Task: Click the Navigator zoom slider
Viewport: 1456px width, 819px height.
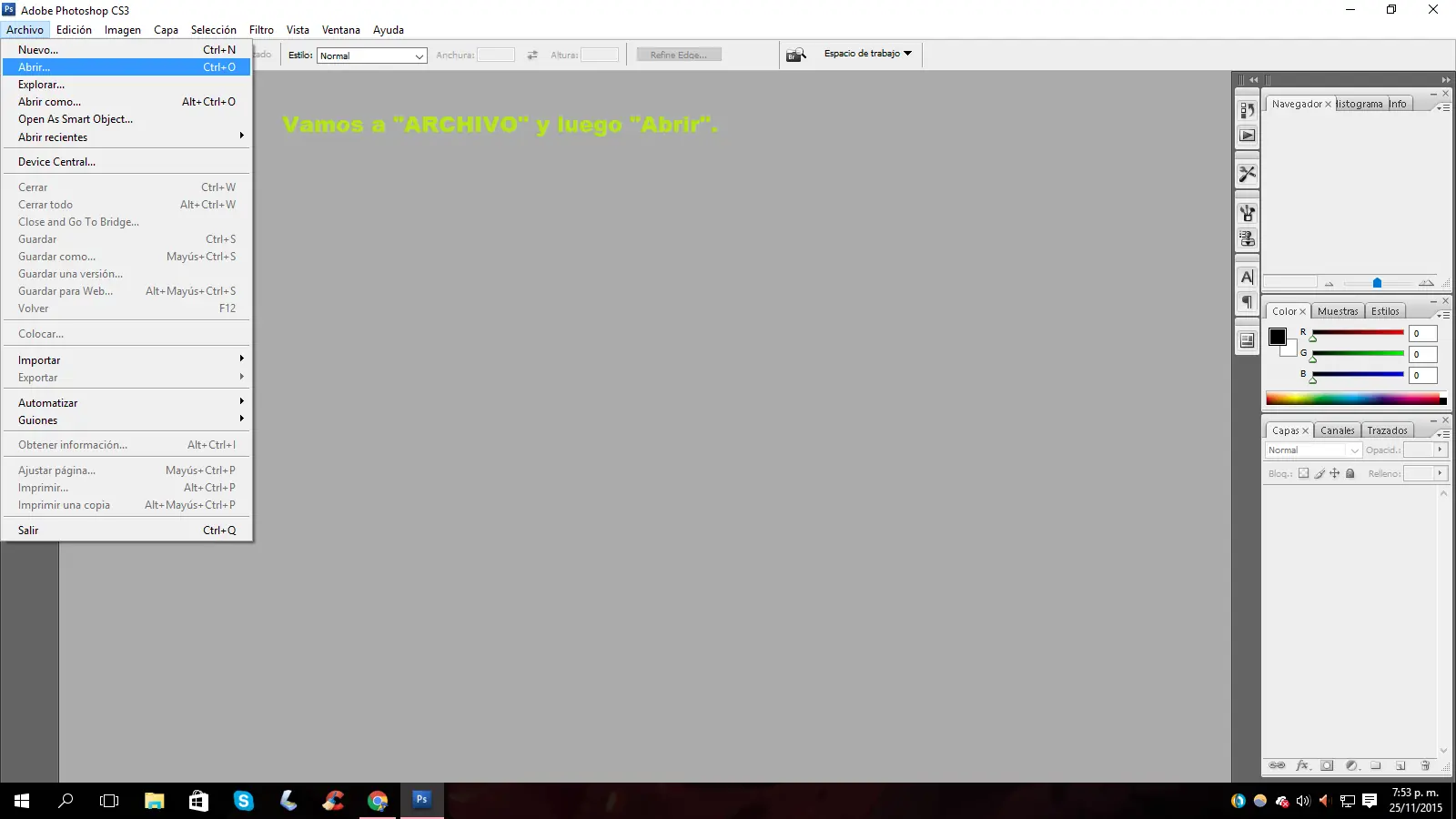Action: pos(1378,283)
